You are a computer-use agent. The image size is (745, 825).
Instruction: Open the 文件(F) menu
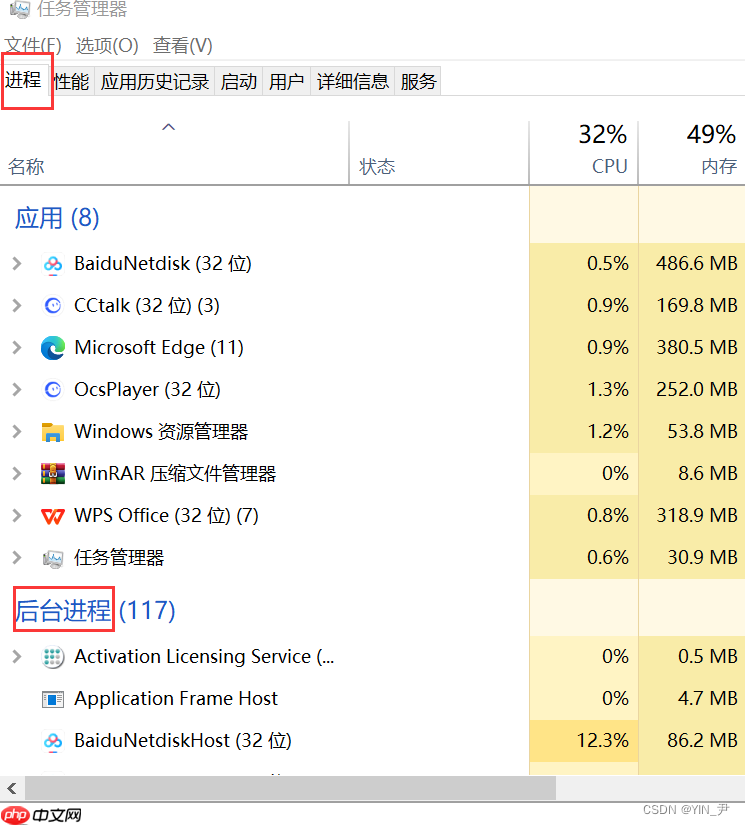pos(33,46)
